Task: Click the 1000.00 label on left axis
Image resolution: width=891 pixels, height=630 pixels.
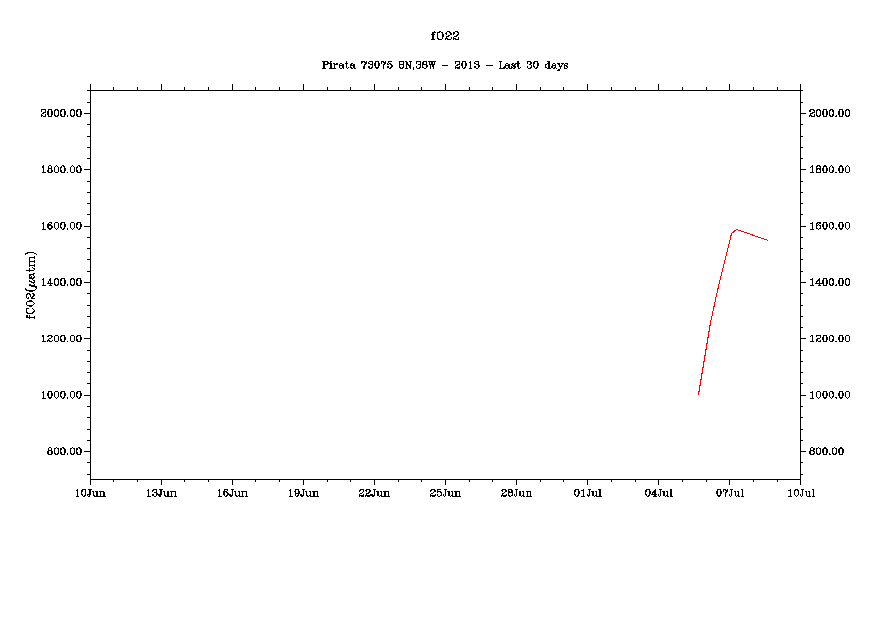Action: [x=61, y=396]
